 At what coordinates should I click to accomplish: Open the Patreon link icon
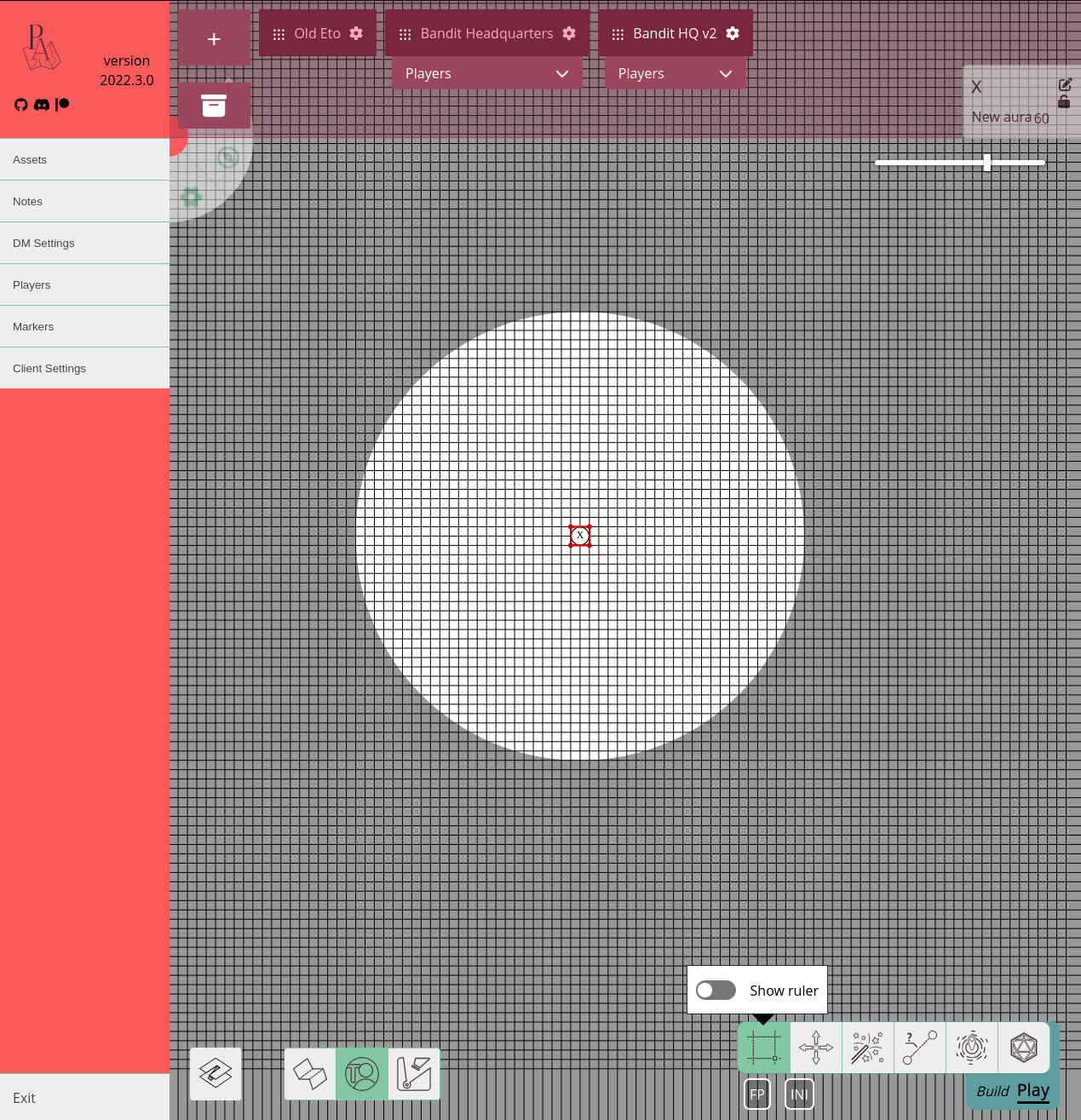click(x=62, y=104)
